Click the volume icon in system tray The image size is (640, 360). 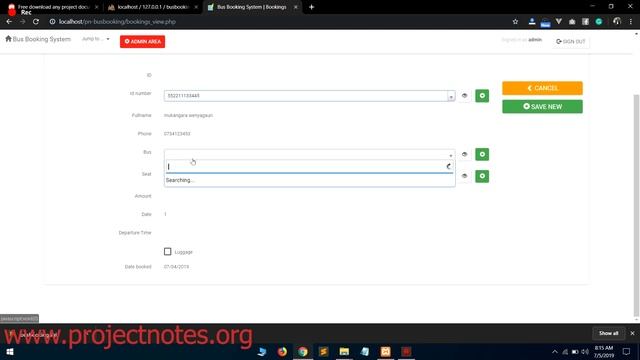585,351
